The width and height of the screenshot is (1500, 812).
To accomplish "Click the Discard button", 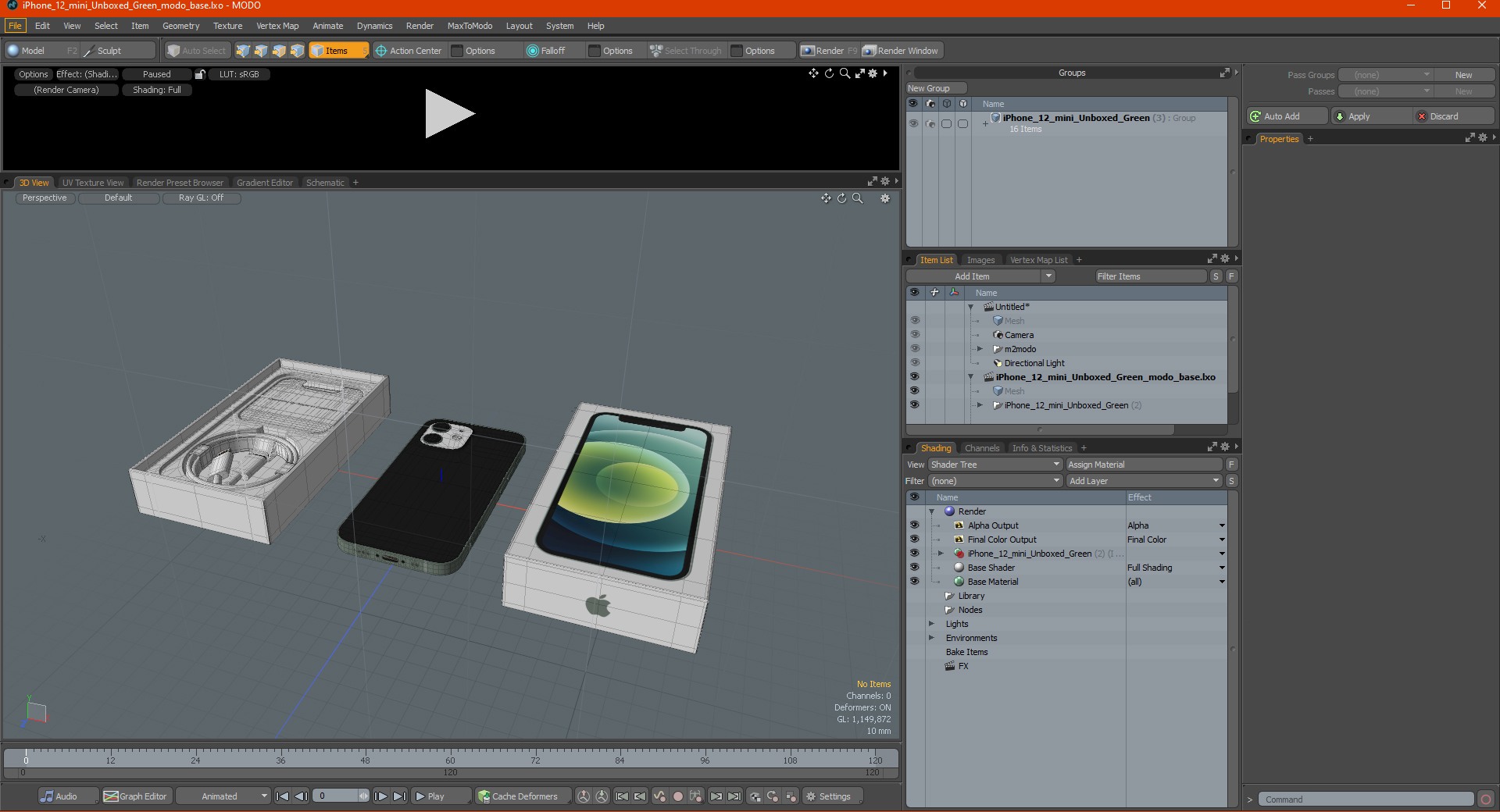I will coord(1453,116).
